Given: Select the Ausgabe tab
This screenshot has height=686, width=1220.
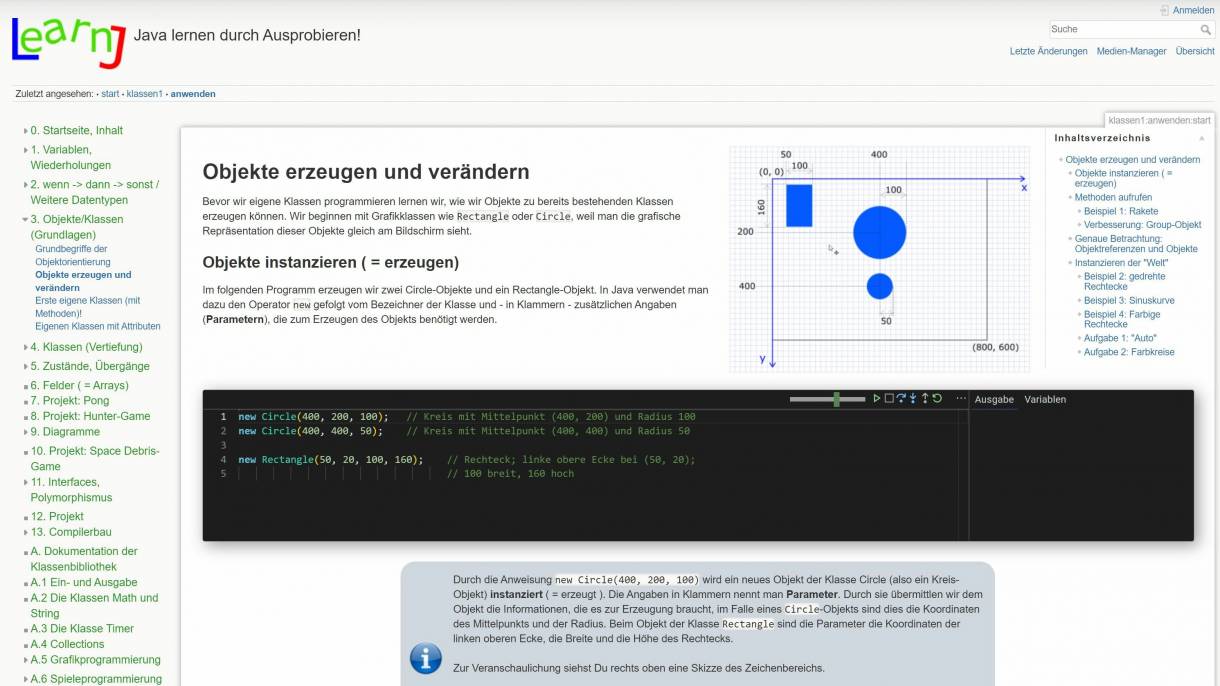Looking at the screenshot, I should (993, 399).
